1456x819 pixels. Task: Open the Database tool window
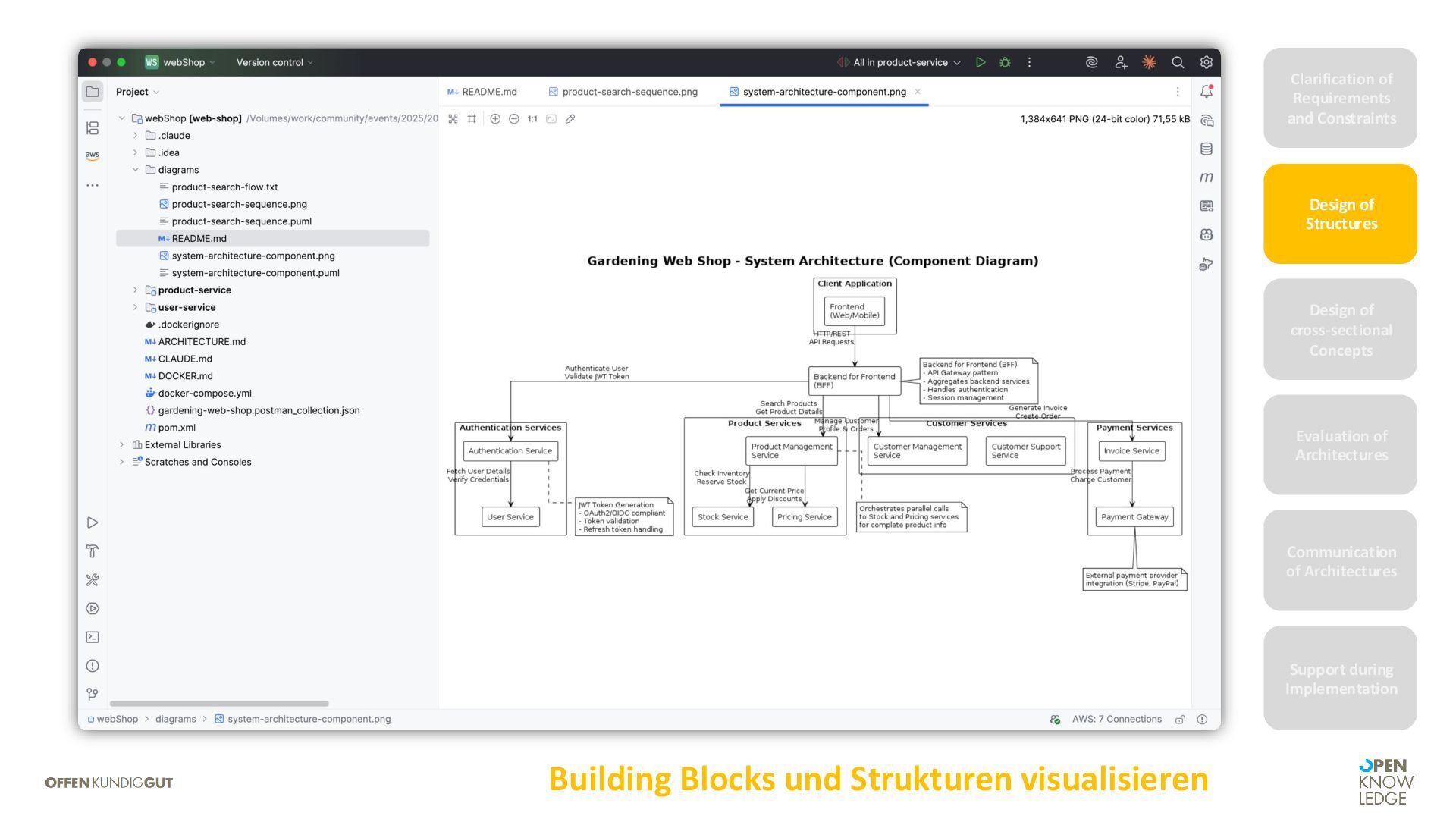pyautogui.click(x=1207, y=149)
